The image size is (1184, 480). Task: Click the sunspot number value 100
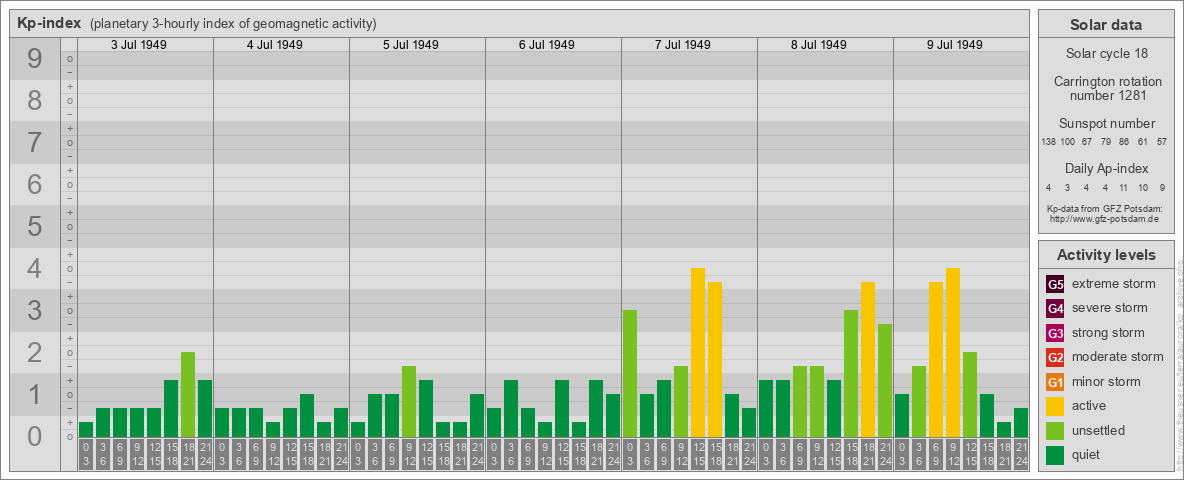click(x=1068, y=142)
